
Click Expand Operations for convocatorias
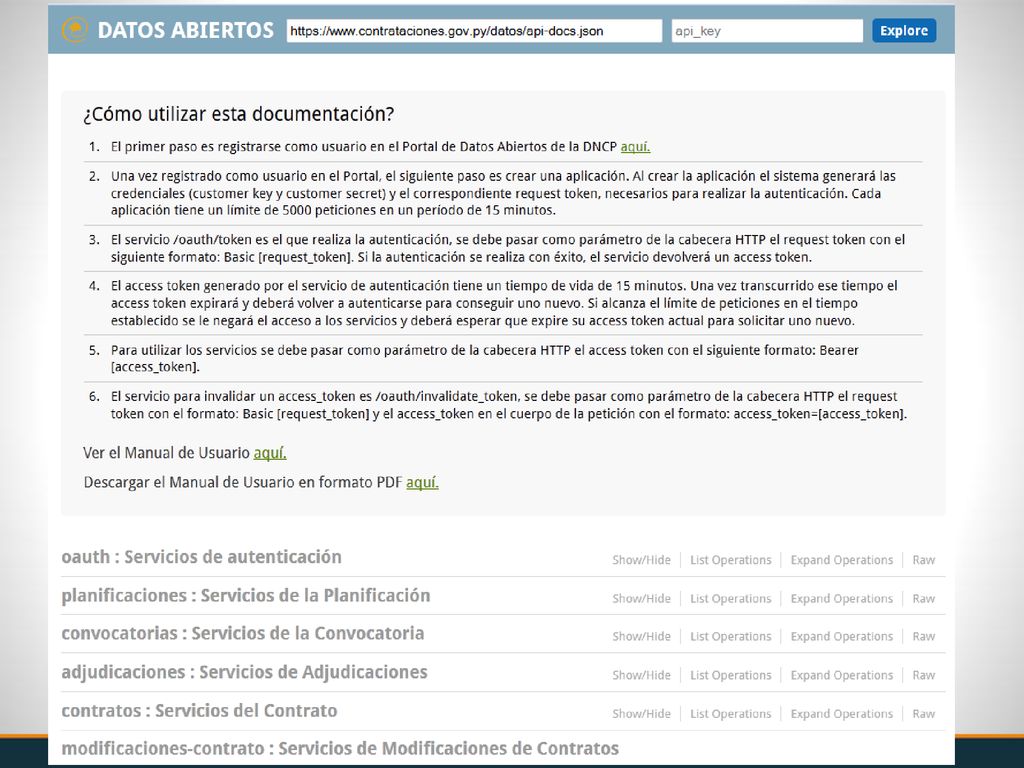(842, 636)
